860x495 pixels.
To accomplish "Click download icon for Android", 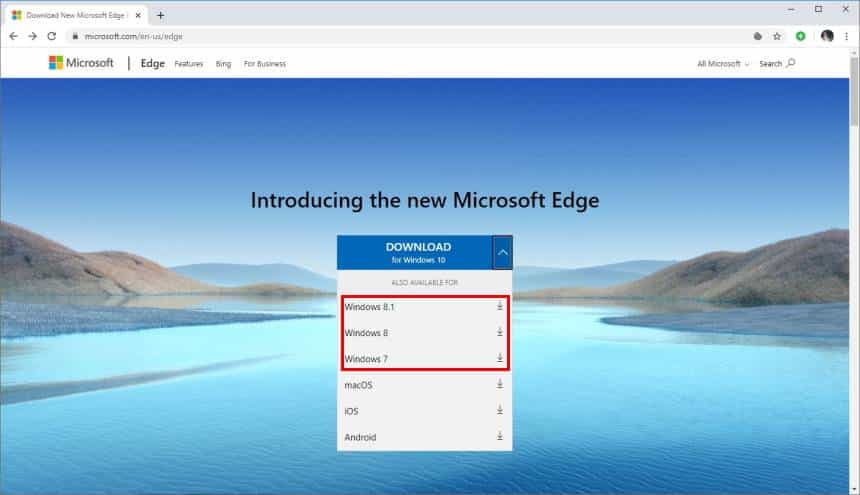I will 500,436.
